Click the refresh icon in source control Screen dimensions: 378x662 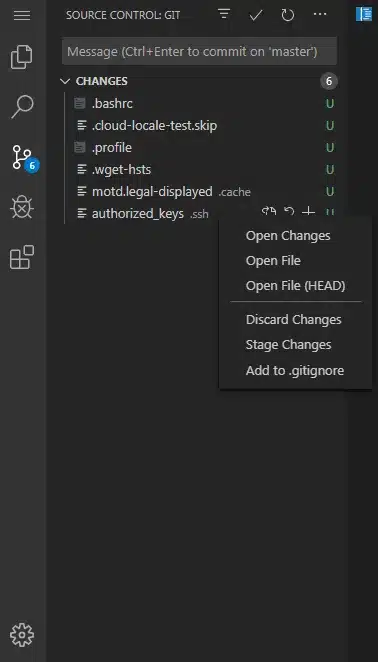tap(288, 16)
